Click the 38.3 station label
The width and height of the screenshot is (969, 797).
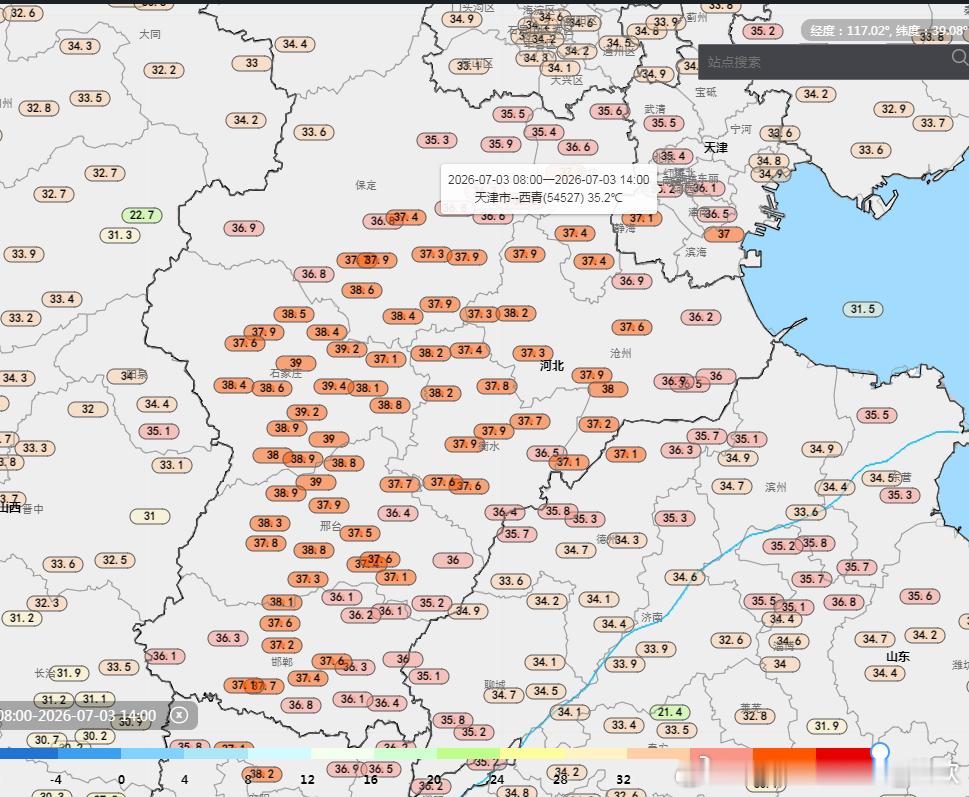pyautogui.click(x=270, y=523)
